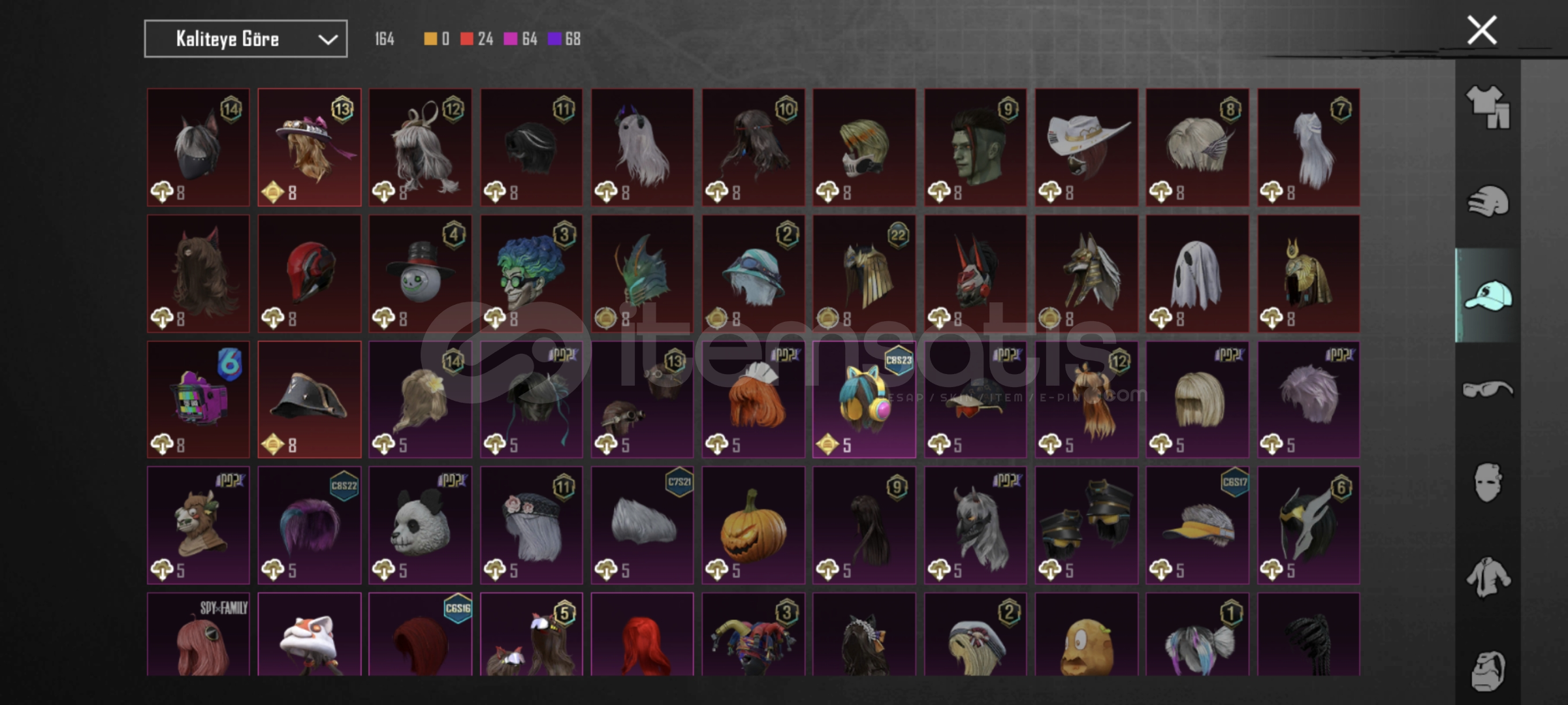Select the panda head mask item
Viewport: 1568px width, 705px height.
point(420,525)
